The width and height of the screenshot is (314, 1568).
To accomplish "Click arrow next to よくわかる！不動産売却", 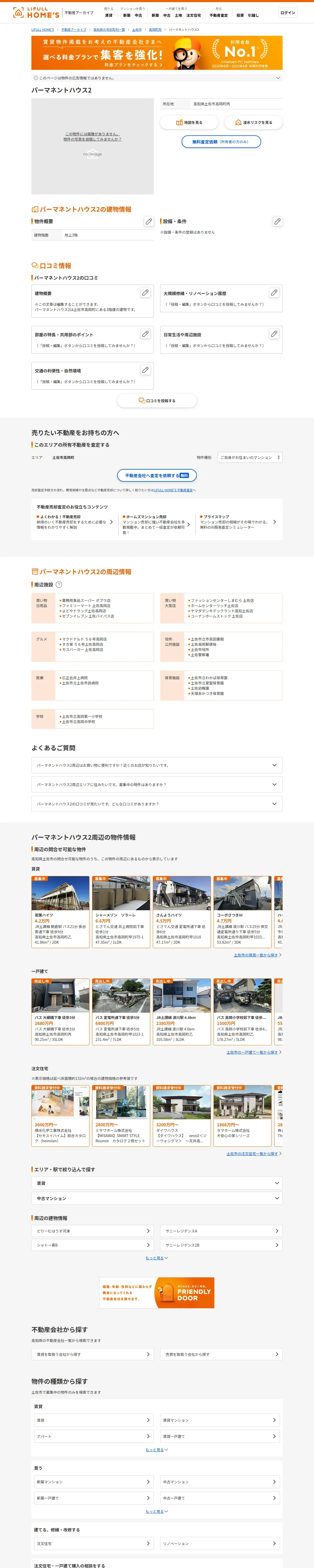I will (x=111, y=522).
